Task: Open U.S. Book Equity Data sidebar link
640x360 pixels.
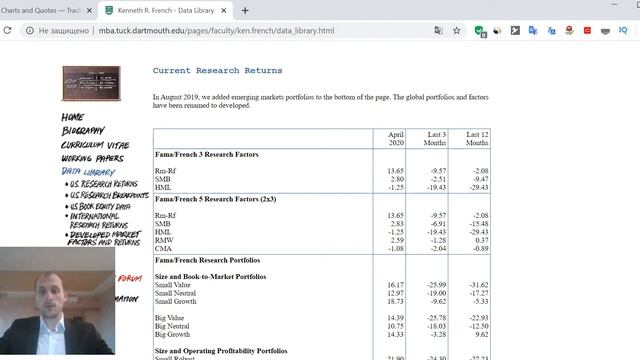Action: (100, 207)
